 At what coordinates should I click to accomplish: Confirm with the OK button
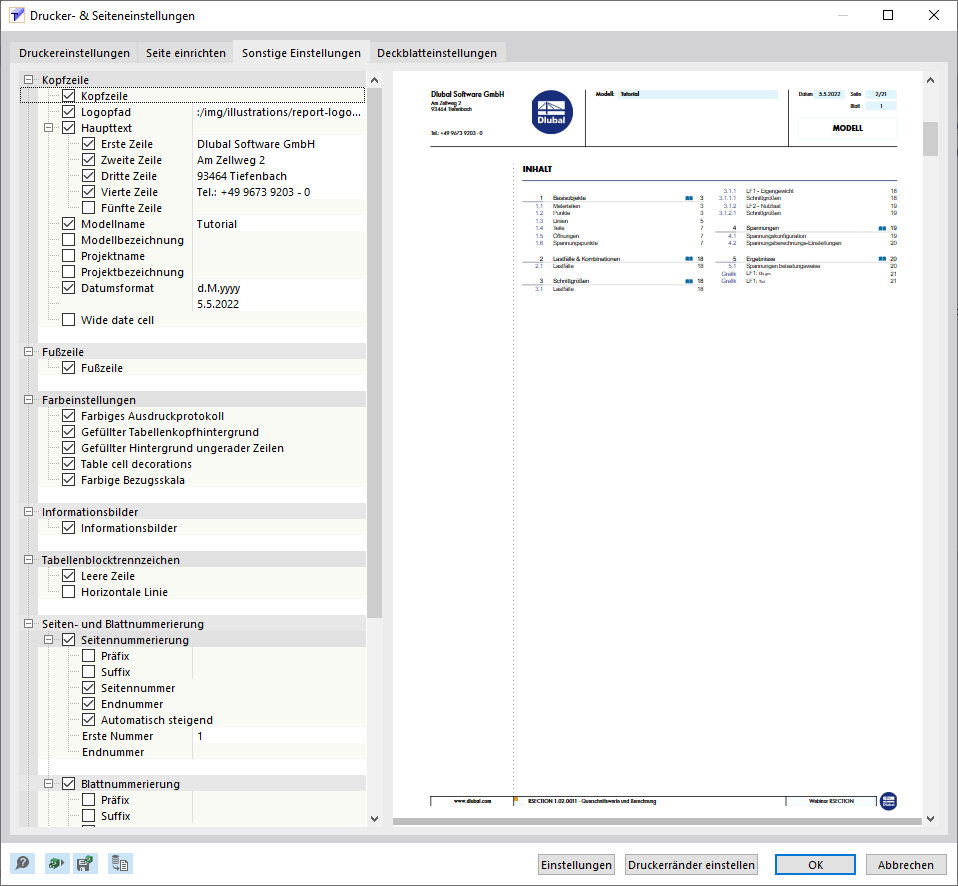coord(816,865)
